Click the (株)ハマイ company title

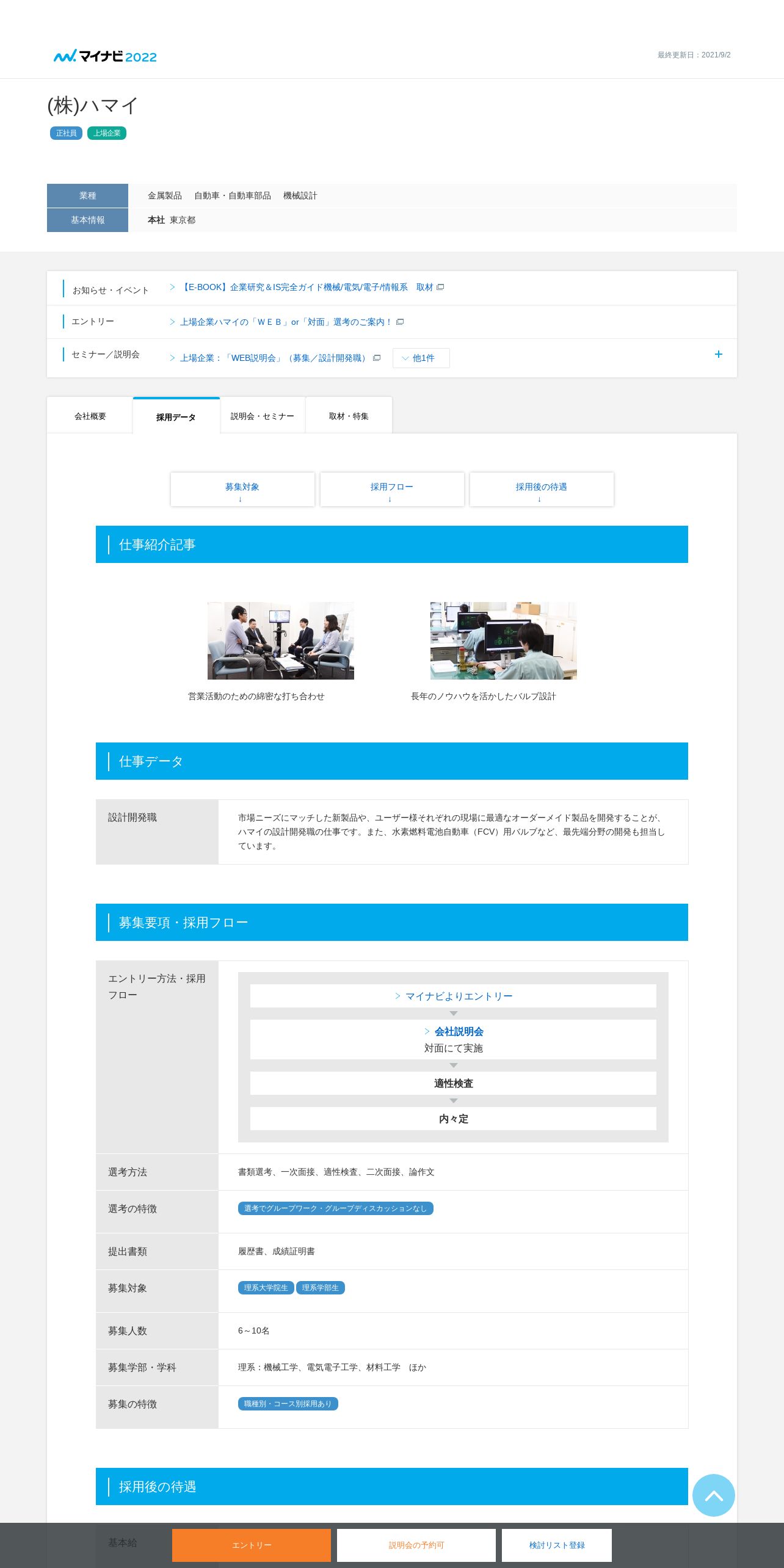tap(93, 105)
